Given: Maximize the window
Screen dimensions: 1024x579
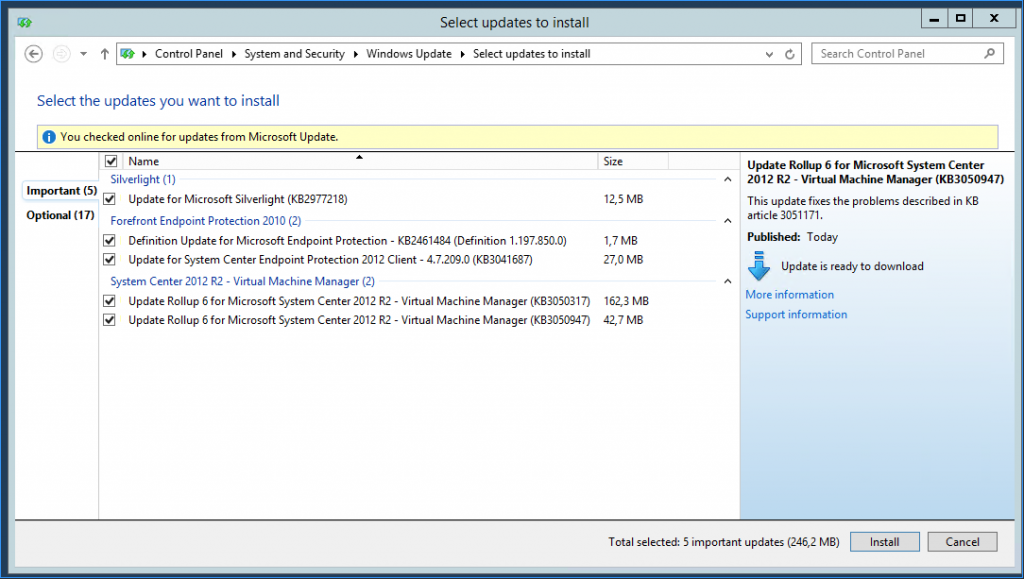Looking at the screenshot, I should pos(961,19).
